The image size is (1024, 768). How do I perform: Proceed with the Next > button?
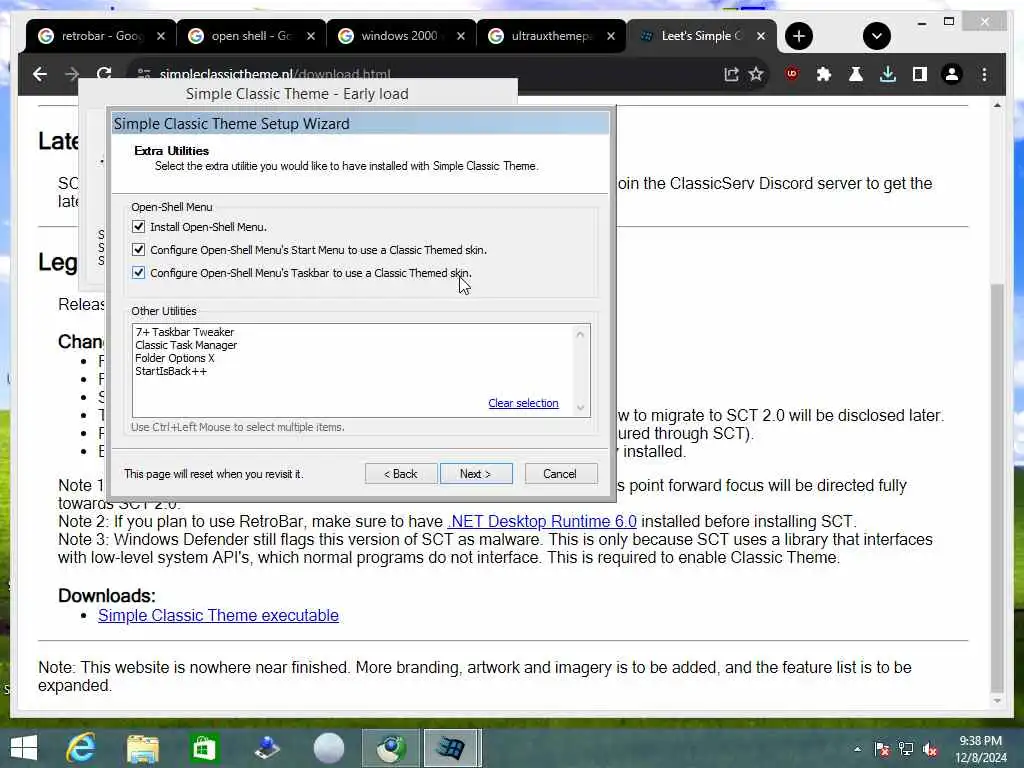coord(476,474)
